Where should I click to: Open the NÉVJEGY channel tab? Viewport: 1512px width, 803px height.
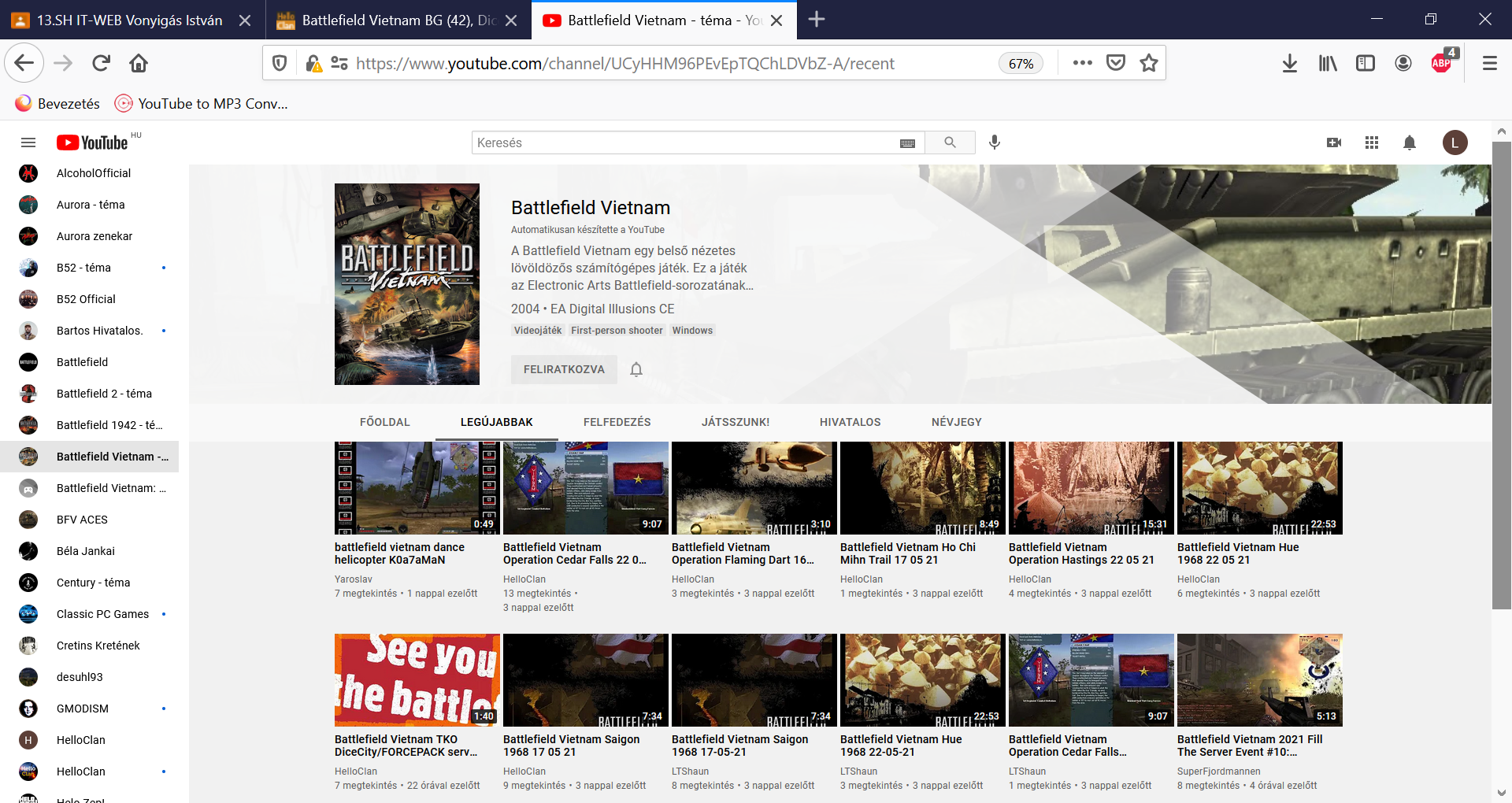[957, 422]
